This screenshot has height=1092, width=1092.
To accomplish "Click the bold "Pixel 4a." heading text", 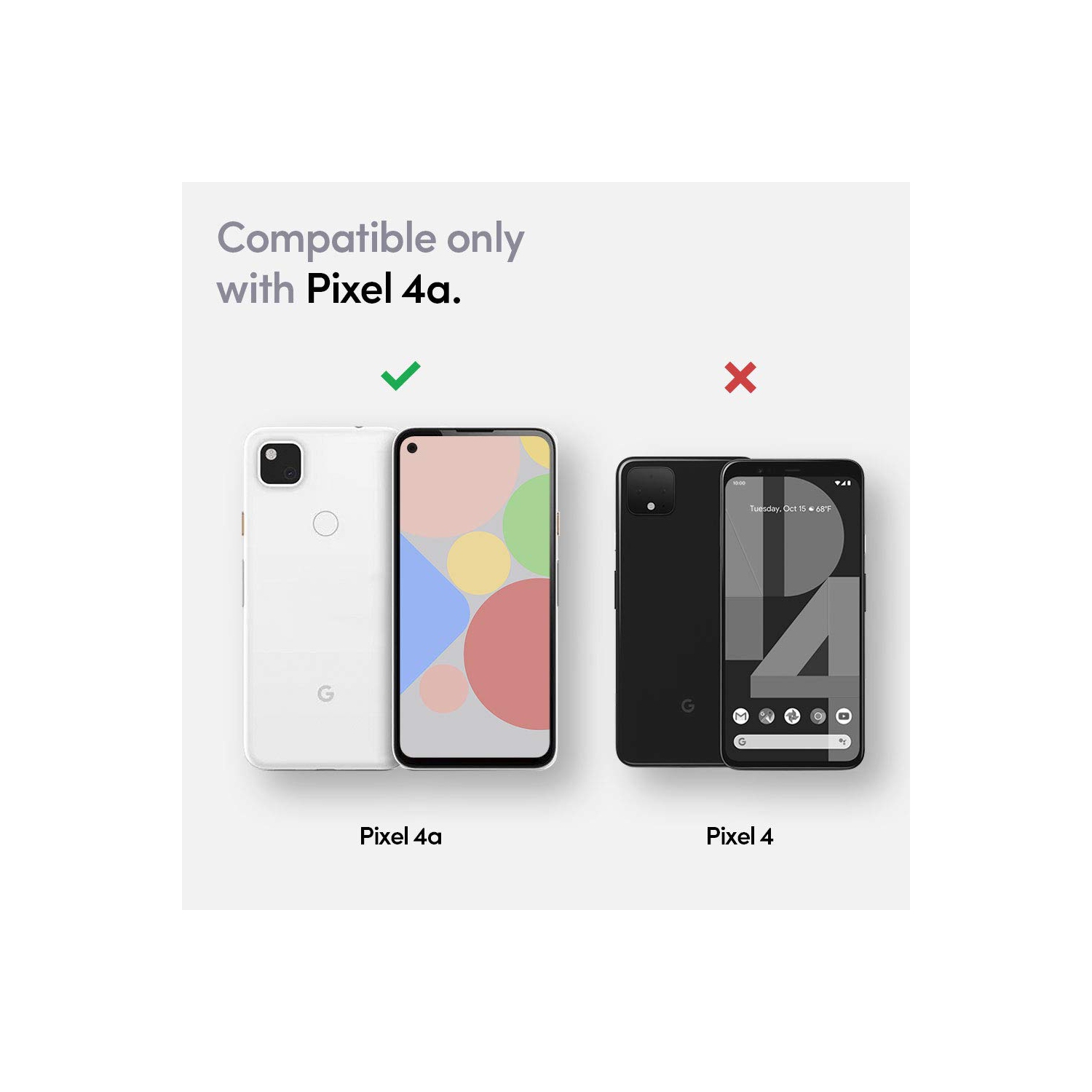I will tap(384, 289).
